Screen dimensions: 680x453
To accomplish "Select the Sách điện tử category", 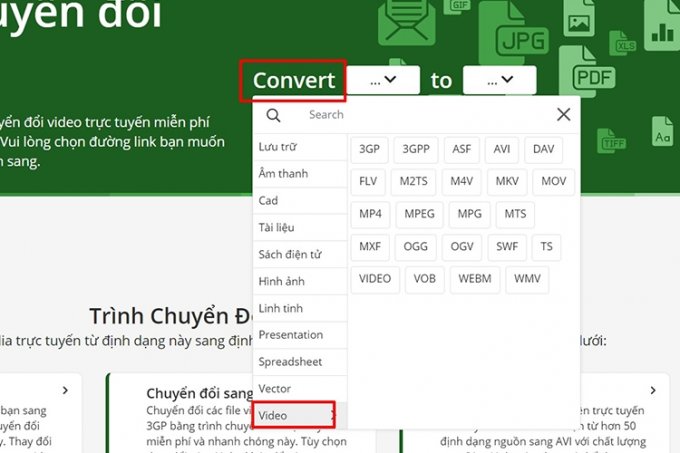I will [300, 254].
